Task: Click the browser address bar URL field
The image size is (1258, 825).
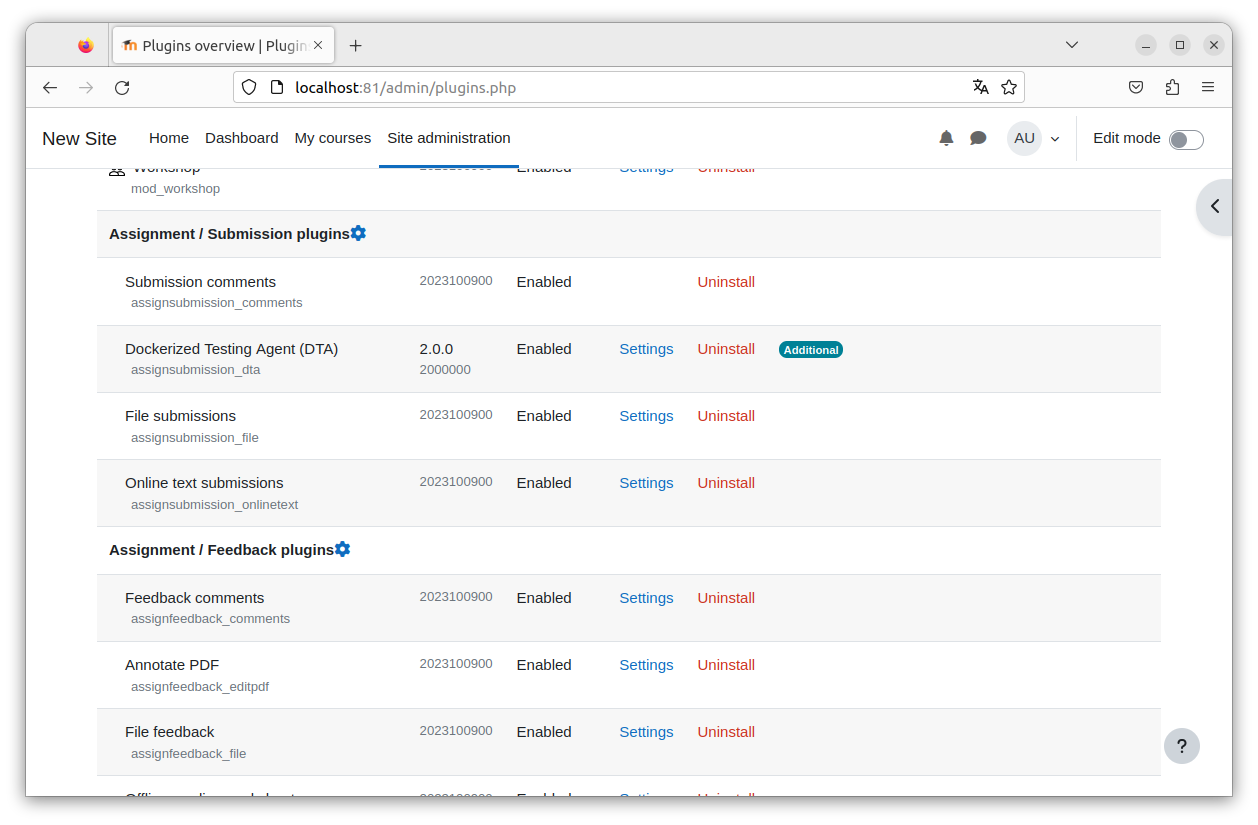Action: point(630,87)
